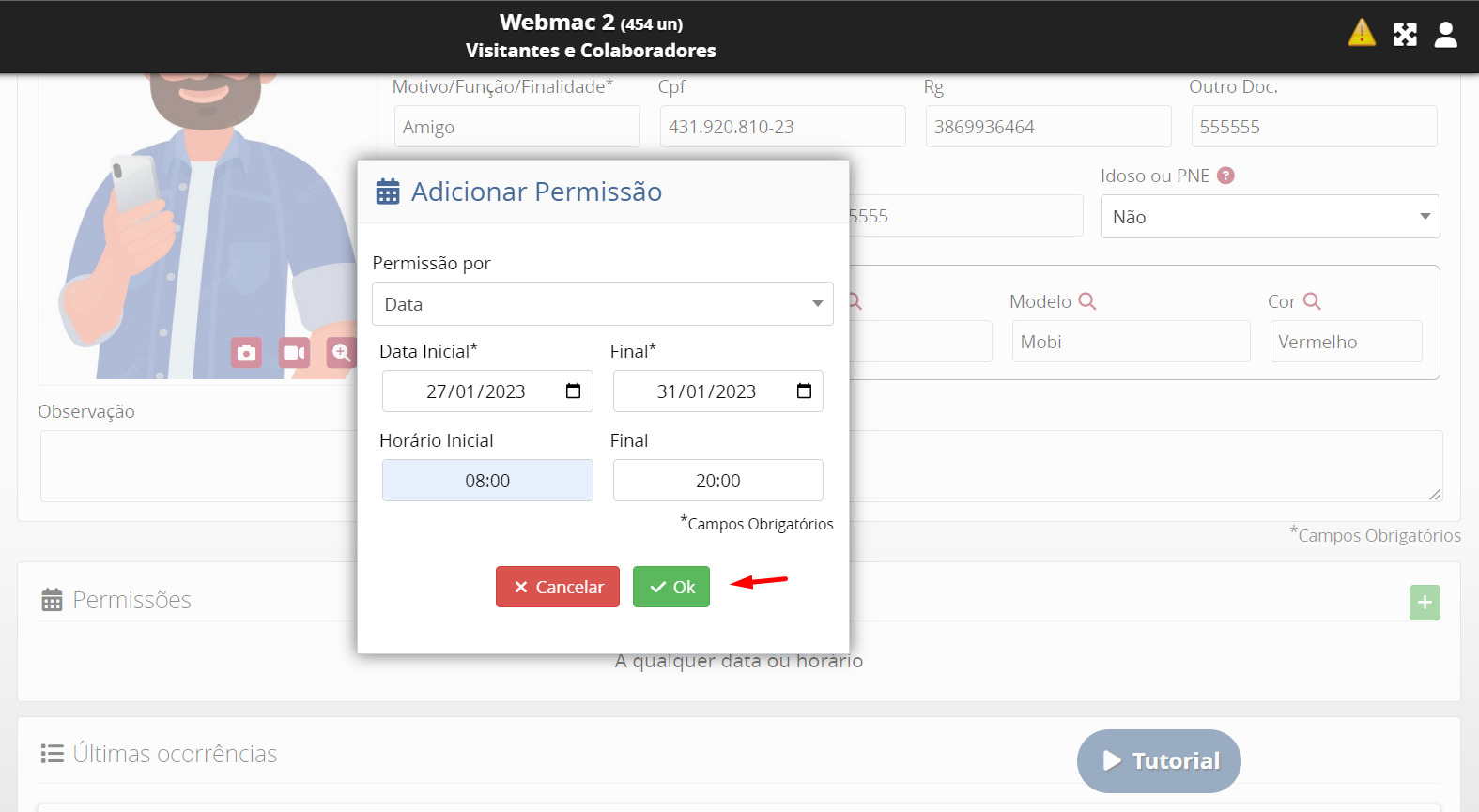1479x812 pixels.
Task: Play the Tutorial video button
Action: tap(1159, 760)
